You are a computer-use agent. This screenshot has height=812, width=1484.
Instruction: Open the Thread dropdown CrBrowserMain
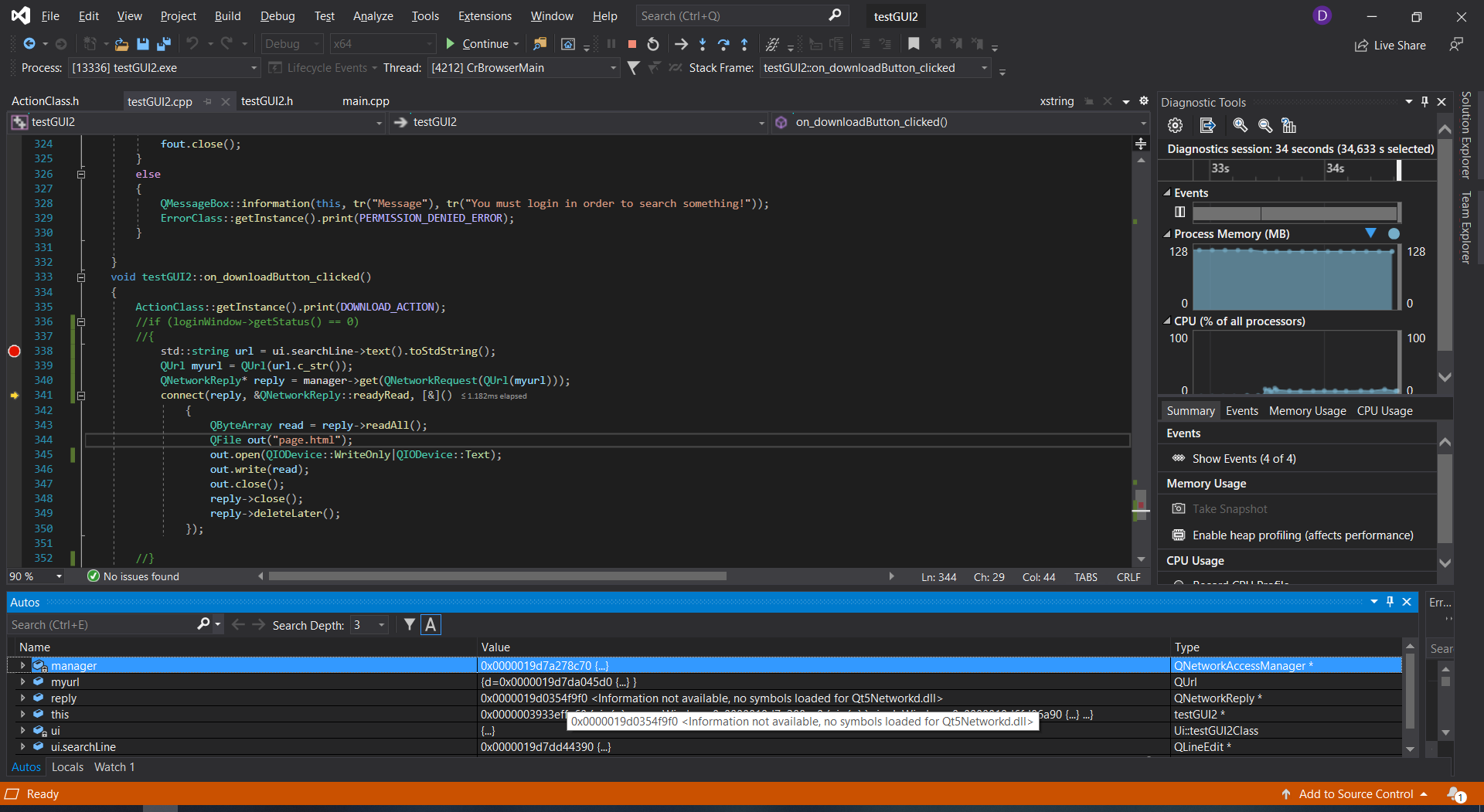523,68
